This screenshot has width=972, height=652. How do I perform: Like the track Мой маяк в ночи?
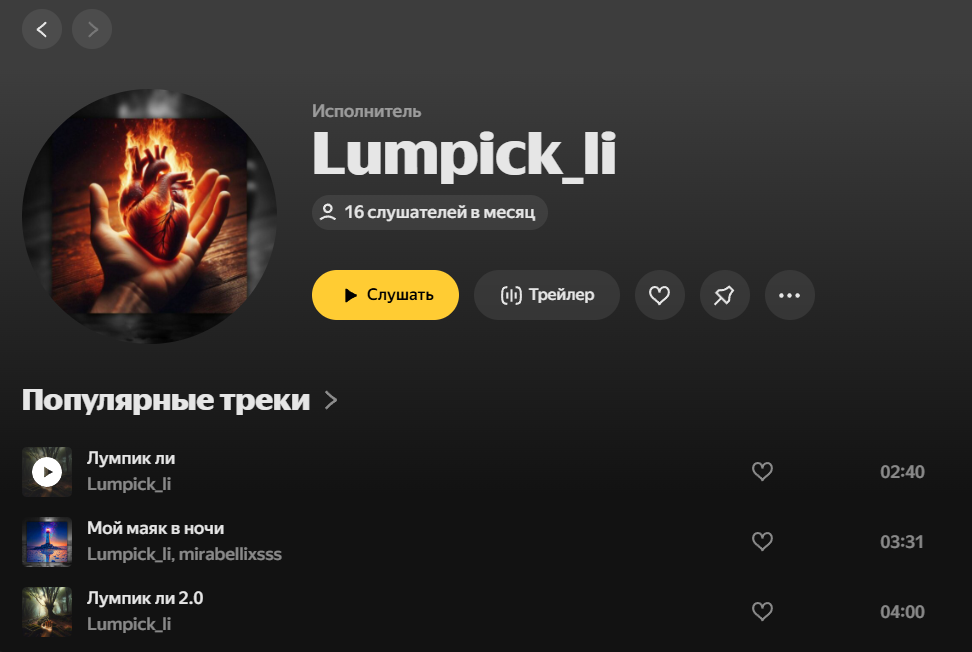(762, 542)
